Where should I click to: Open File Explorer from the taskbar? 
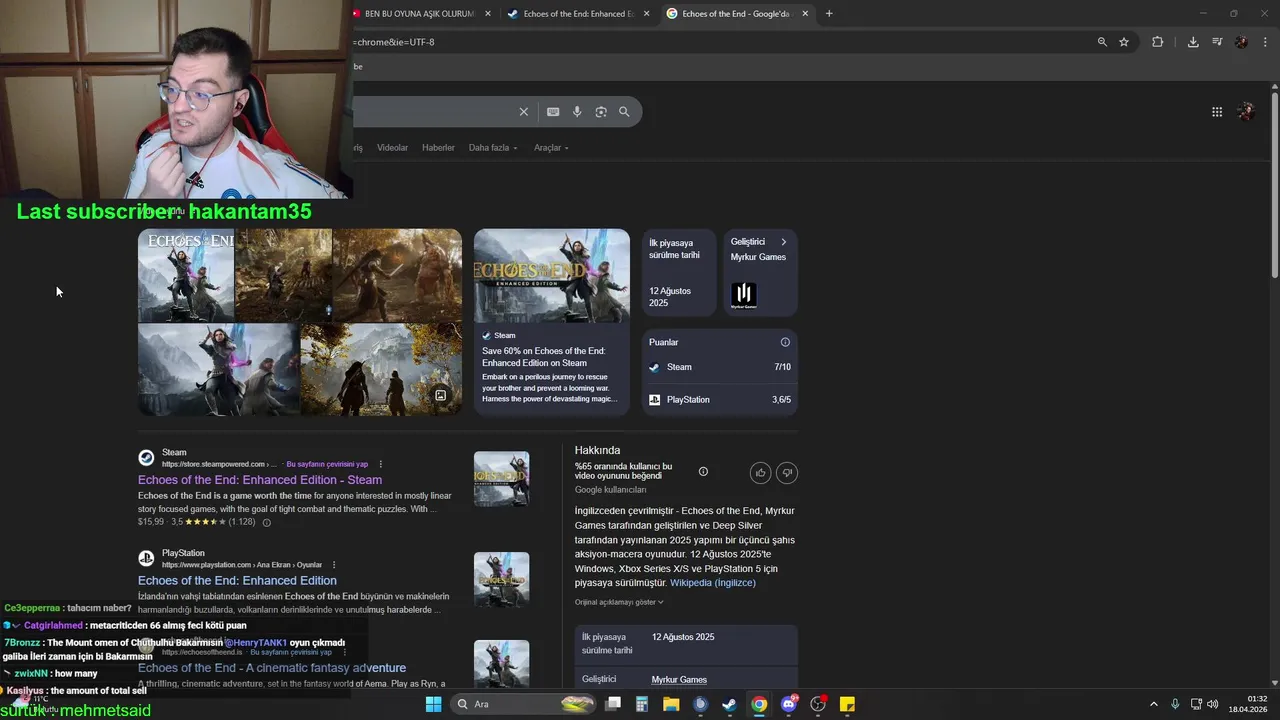tap(671, 704)
